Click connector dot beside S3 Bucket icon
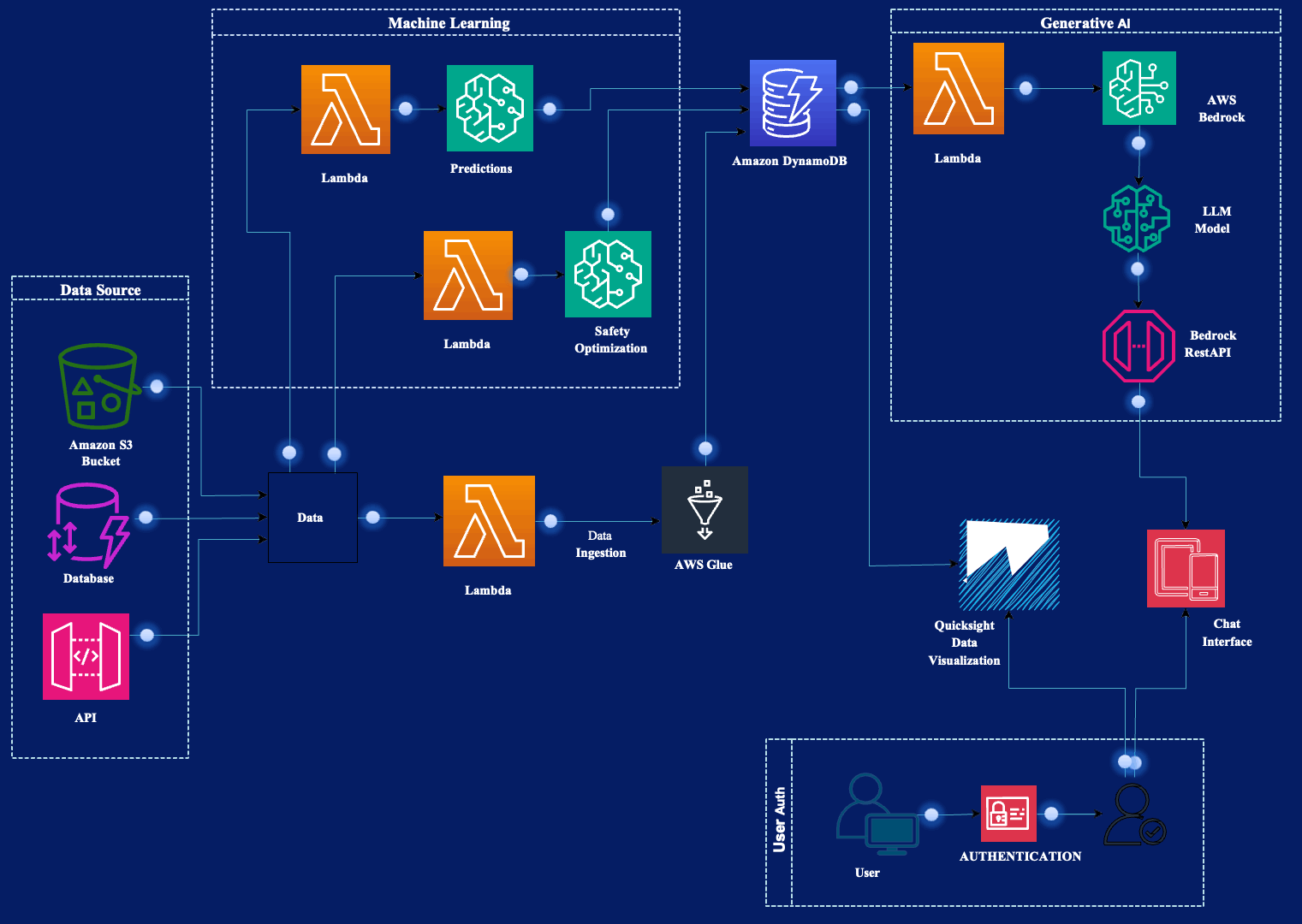1302x924 pixels. click(157, 387)
